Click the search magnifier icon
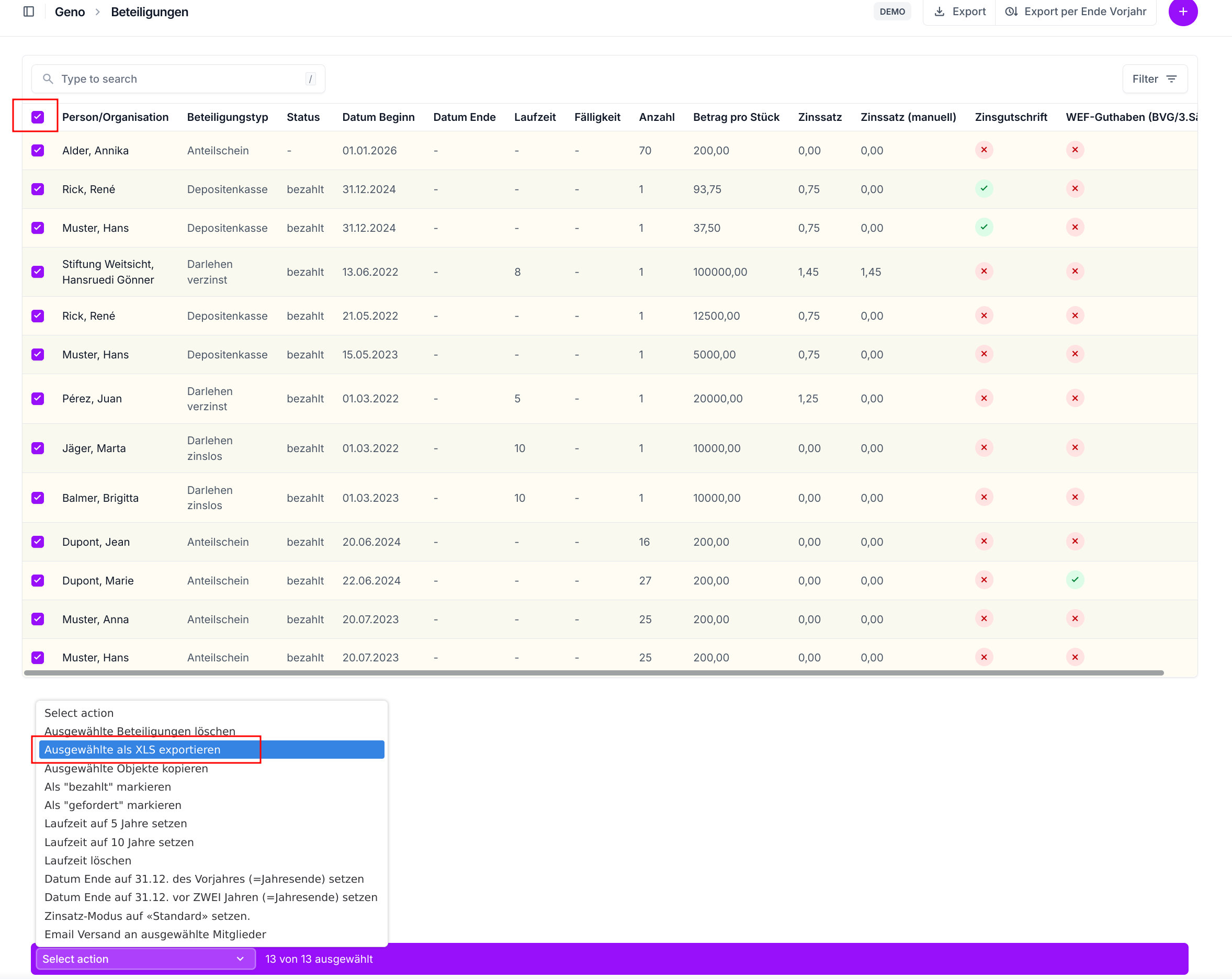 48,79
